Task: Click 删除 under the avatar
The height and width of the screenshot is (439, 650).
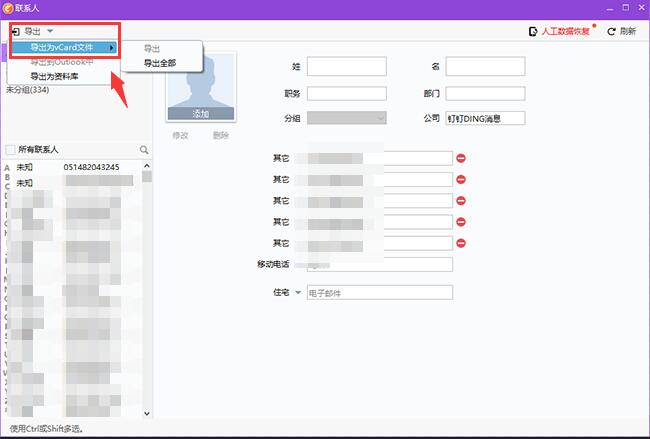Action: point(221,135)
